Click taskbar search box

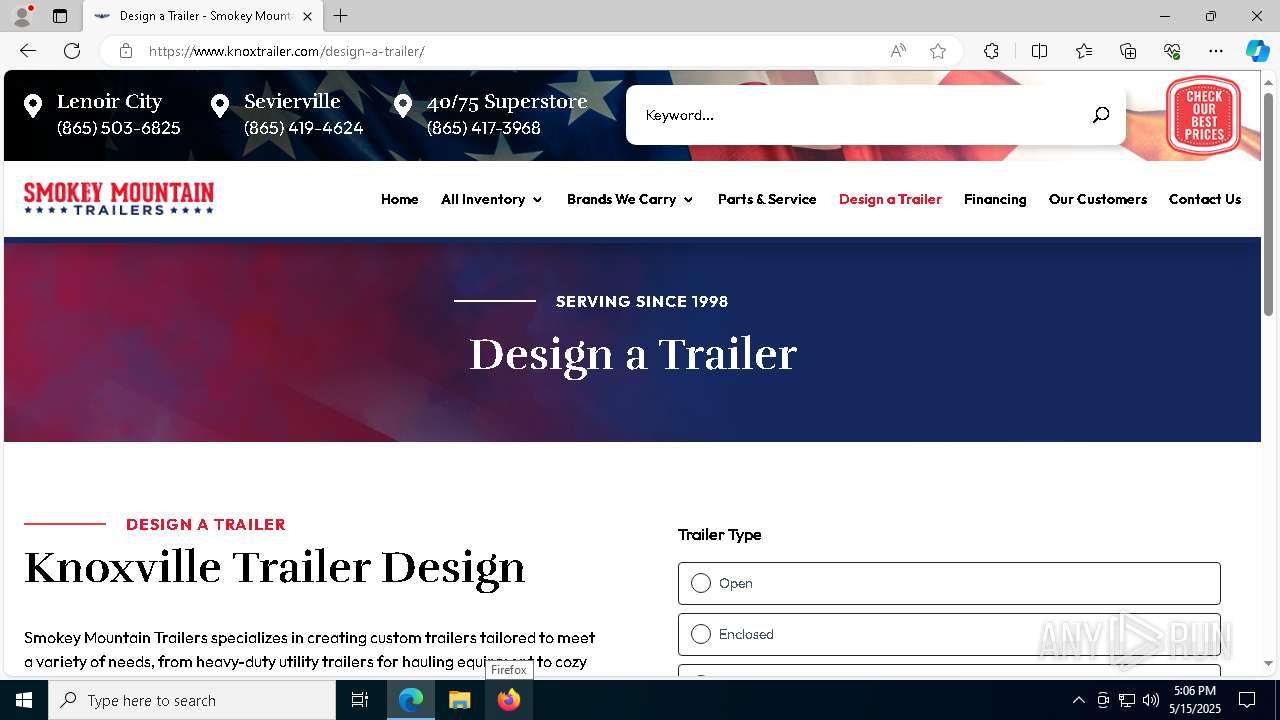[x=192, y=700]
